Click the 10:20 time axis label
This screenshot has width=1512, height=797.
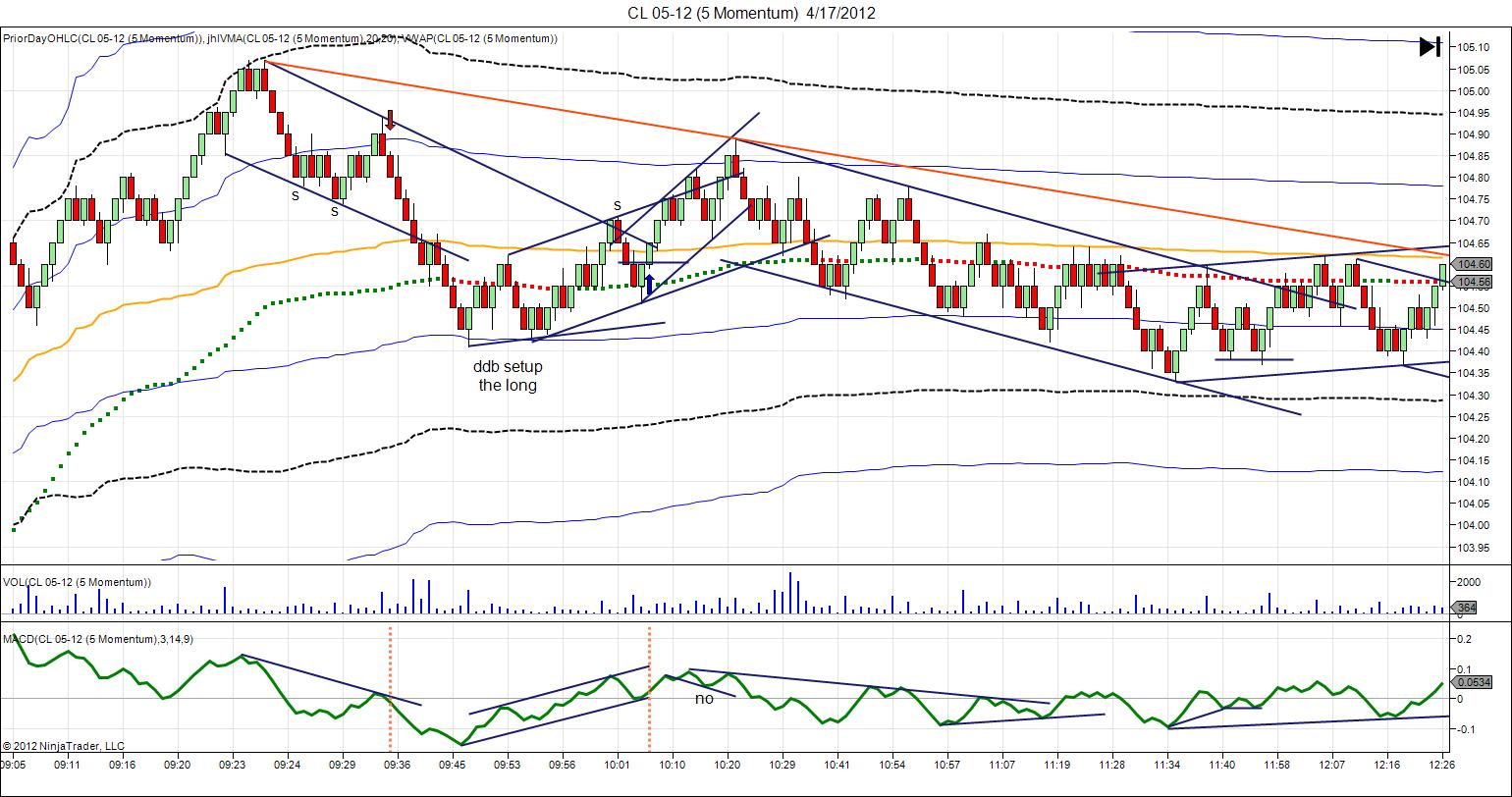pos(728,763)
